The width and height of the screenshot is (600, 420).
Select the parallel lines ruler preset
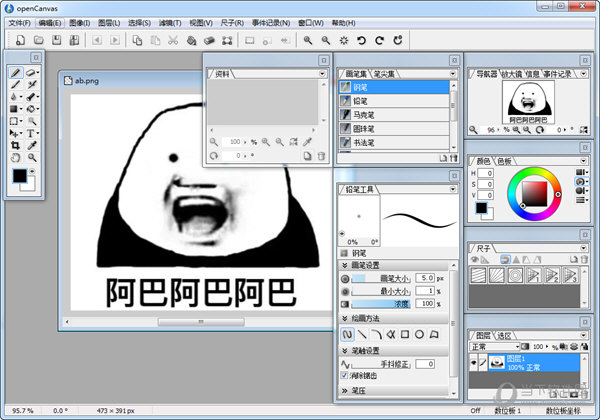pyautogui.click(x=478, y=275)
